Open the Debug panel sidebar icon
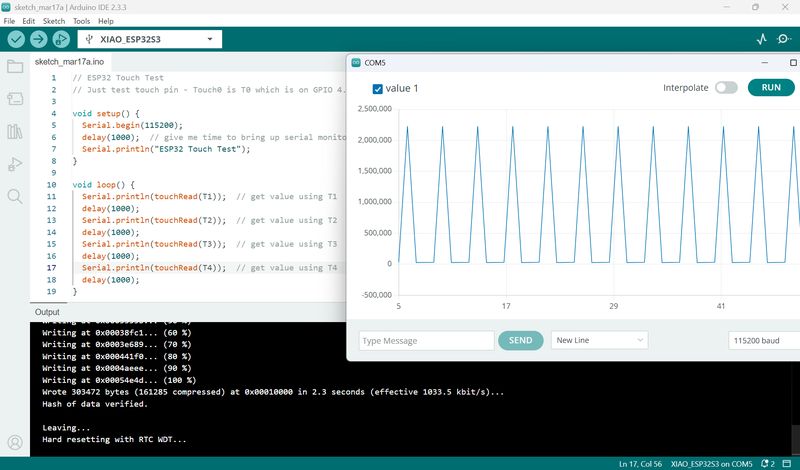Screen dimensions: 800x470 coord(15,164)
